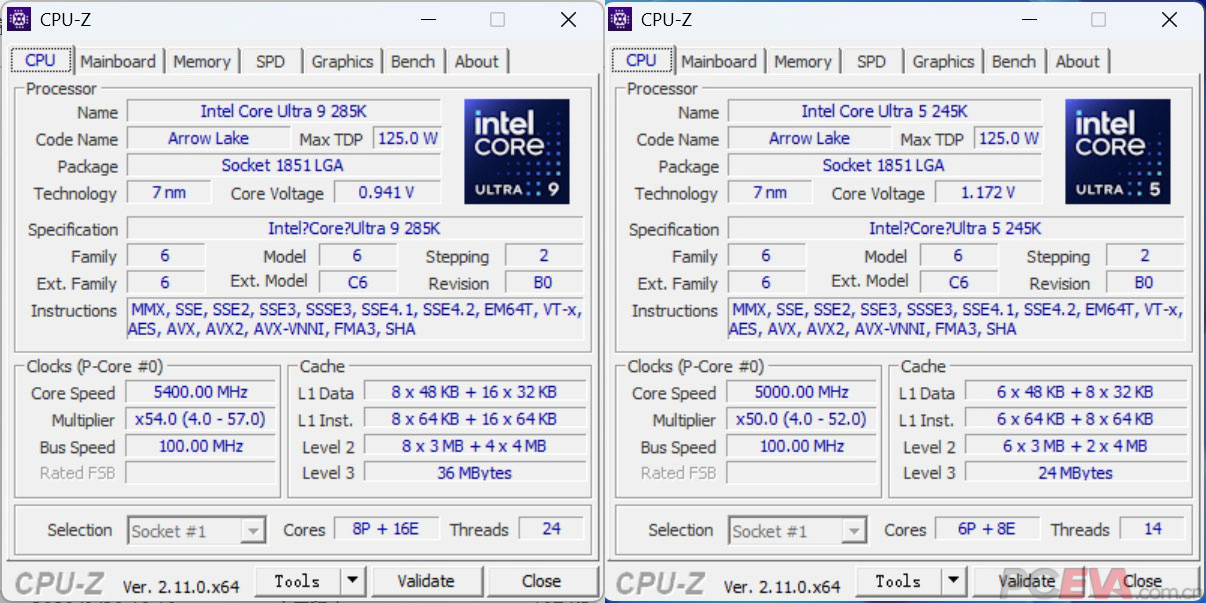Click the Level 2 value 8 x 3 MB + 4 x 4 MB
The width and height of the screenshot is (1206, 603).
[x=475, y=446]
